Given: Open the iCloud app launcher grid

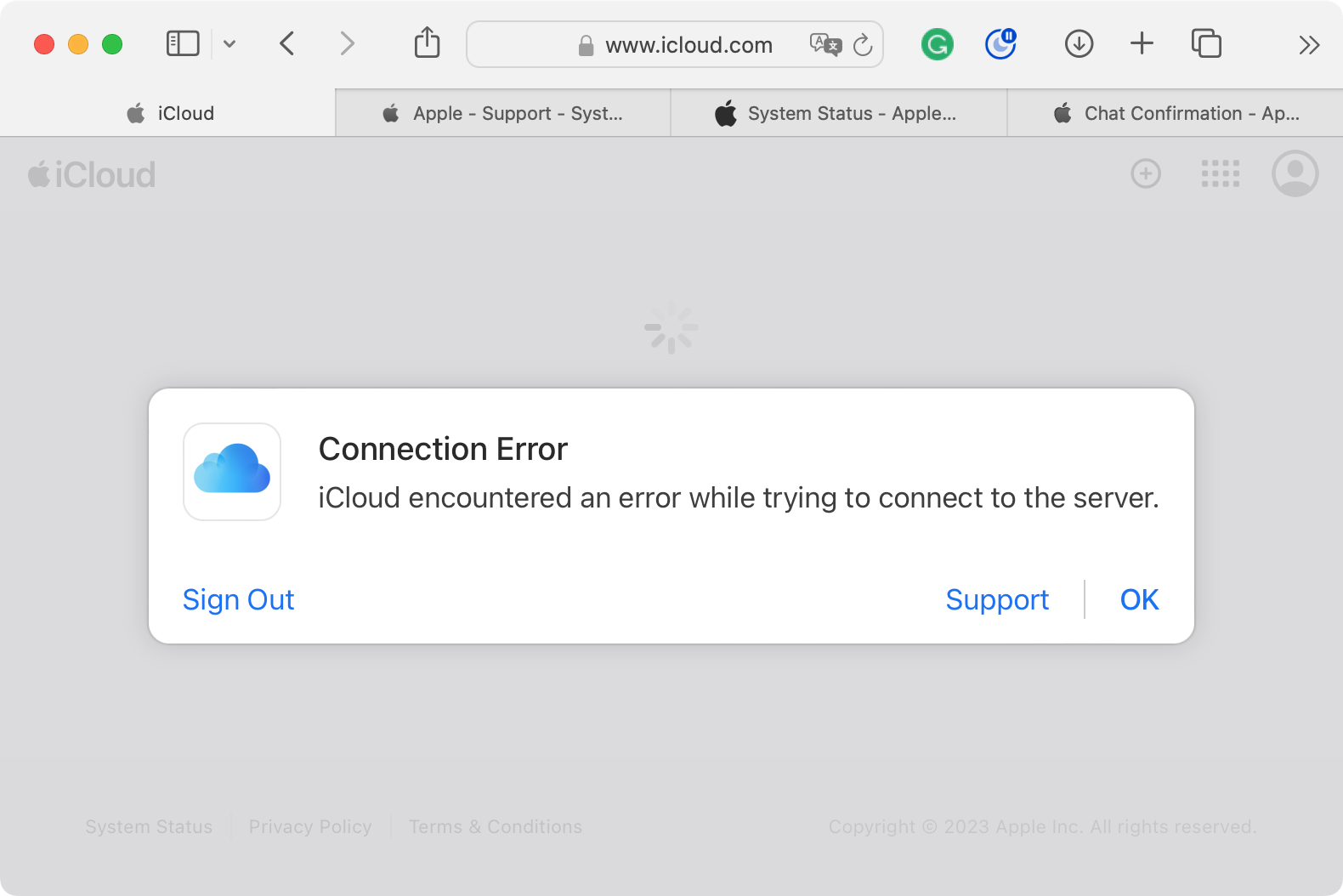Looking at the screenshot, I should tap(1220, 173).
